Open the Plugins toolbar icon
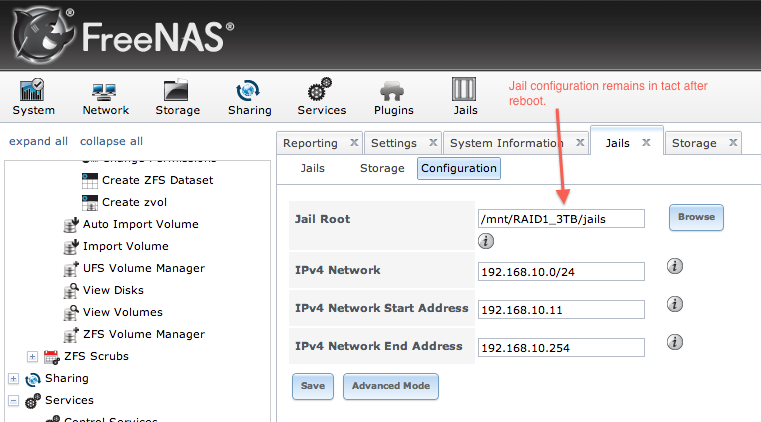 (392, 91)
